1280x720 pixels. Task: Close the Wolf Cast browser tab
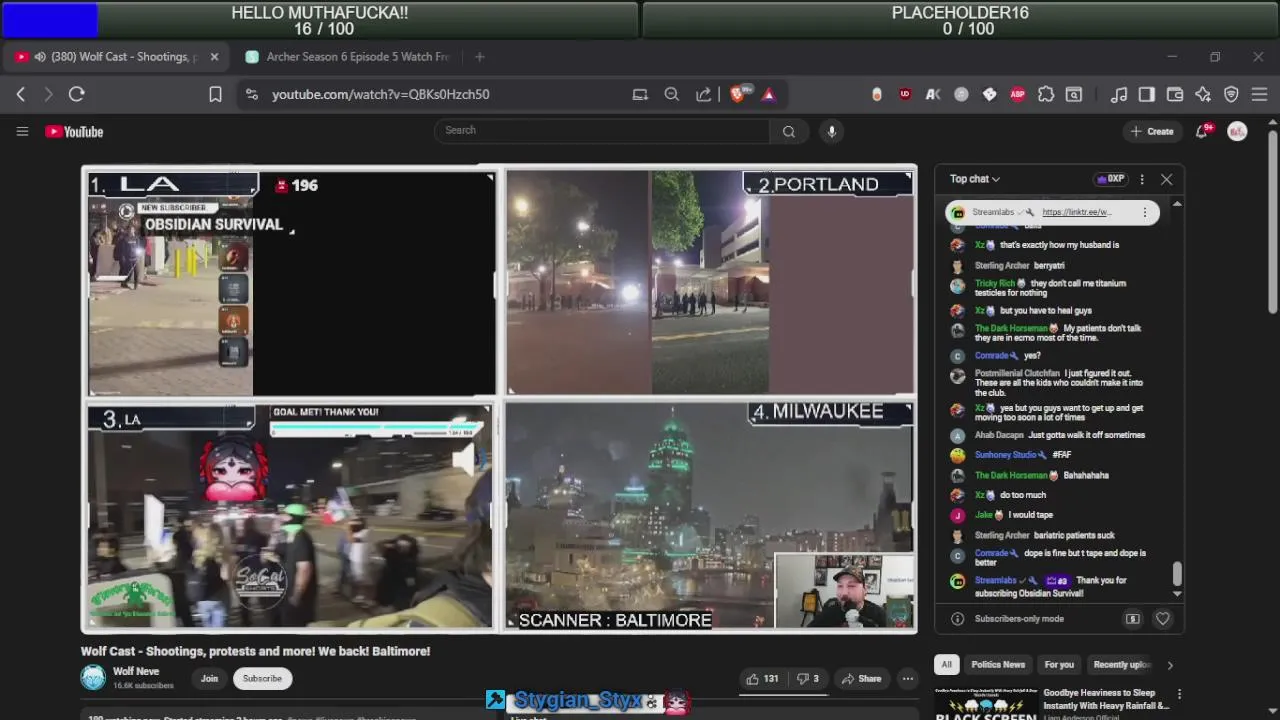click(215, 57)
